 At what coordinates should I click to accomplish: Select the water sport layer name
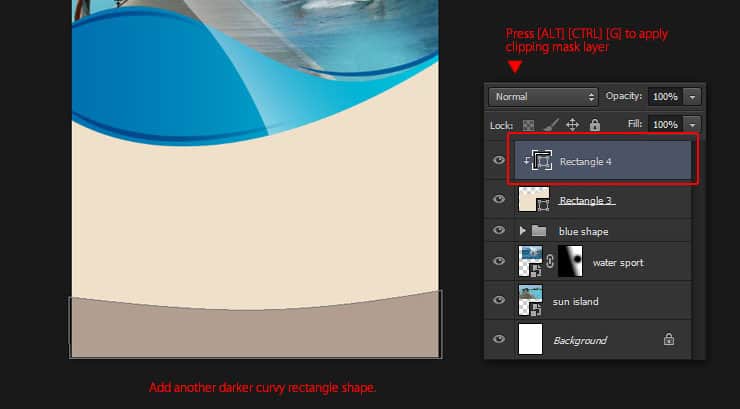tap(618, 262)
